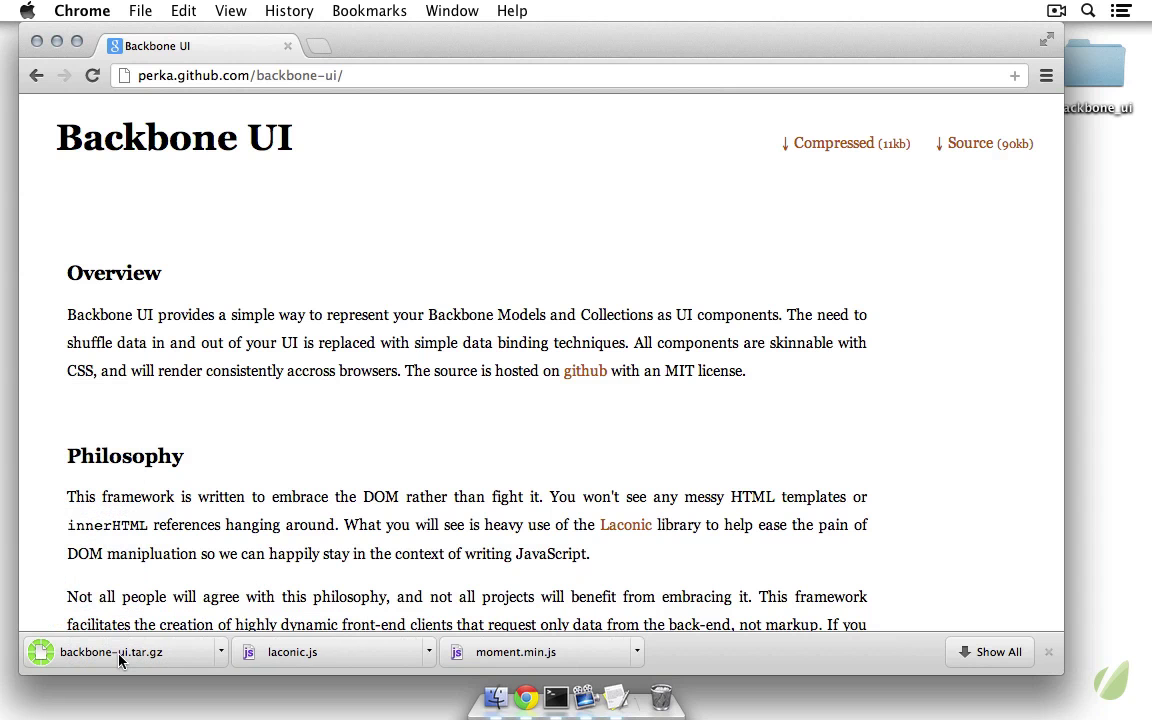Bookmark the page with the plus icon
Image resolution: width=1152 pixels, height=720 pixels.
pyautogui.click(x=1014, y=75)
